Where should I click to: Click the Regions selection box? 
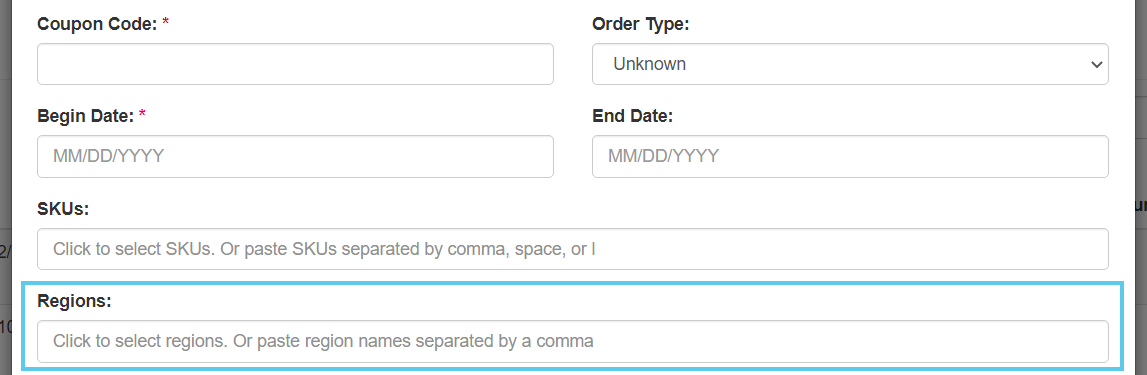click(573, 341)
